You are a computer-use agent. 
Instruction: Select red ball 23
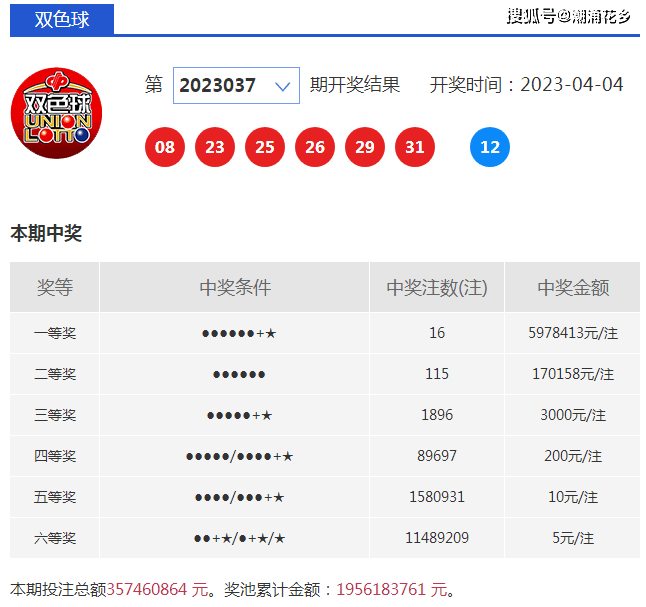tap(215, 147)
